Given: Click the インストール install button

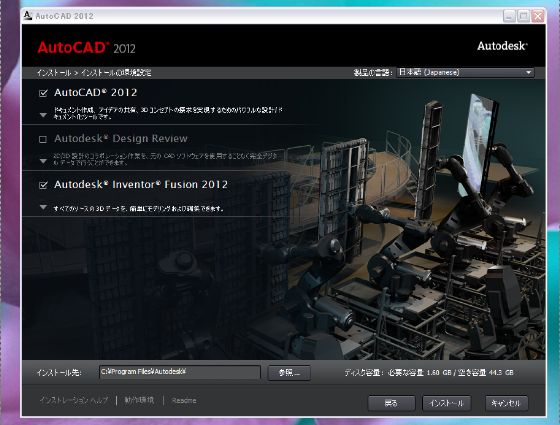Looking at the screenshot, I should 446,404.
